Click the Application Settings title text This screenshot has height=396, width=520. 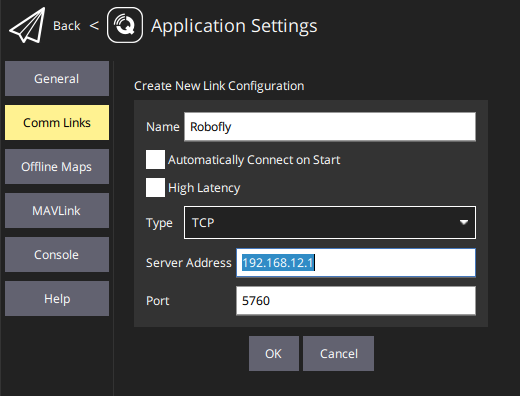(234, 26)
